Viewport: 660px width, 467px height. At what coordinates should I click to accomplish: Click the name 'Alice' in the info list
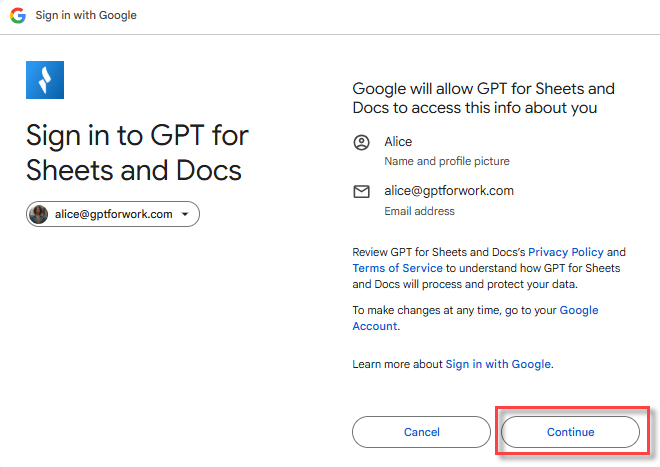point(398,142)
